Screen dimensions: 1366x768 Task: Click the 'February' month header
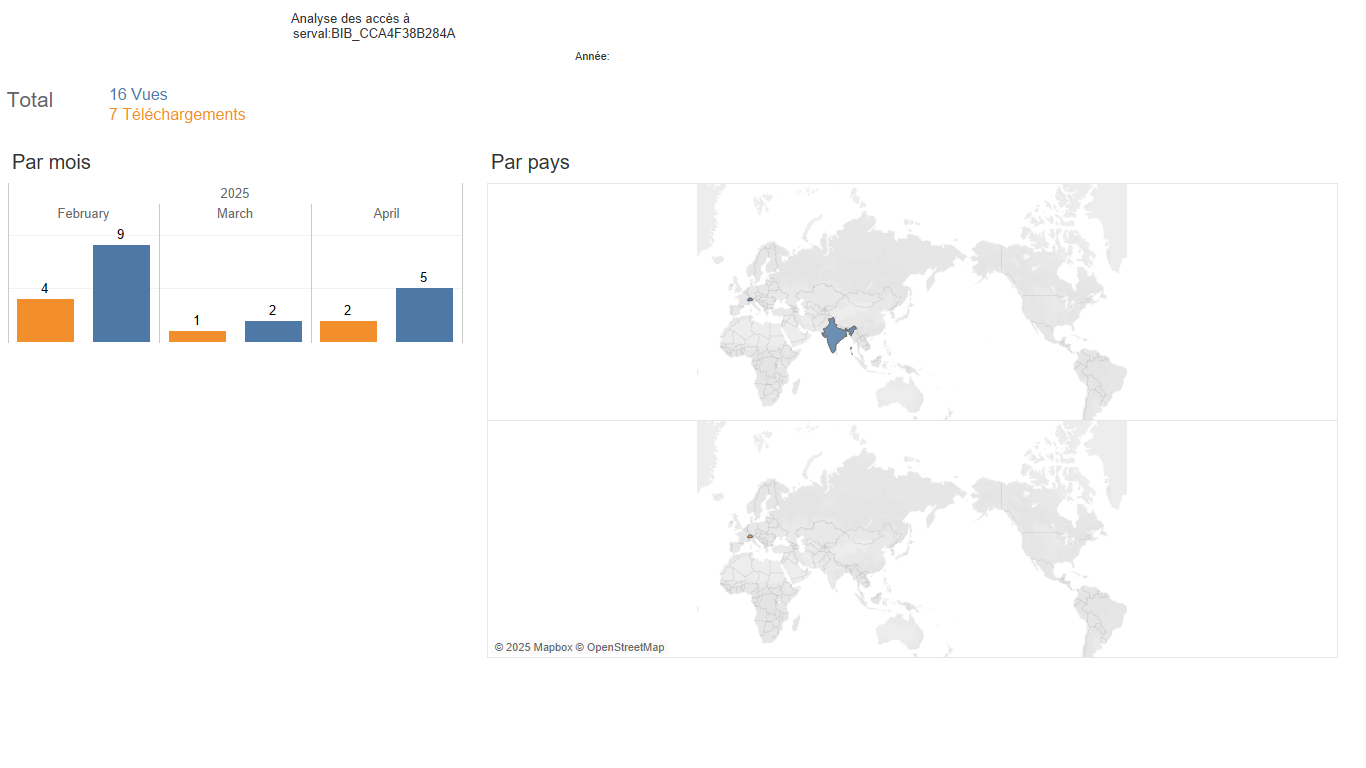[83, 214]
